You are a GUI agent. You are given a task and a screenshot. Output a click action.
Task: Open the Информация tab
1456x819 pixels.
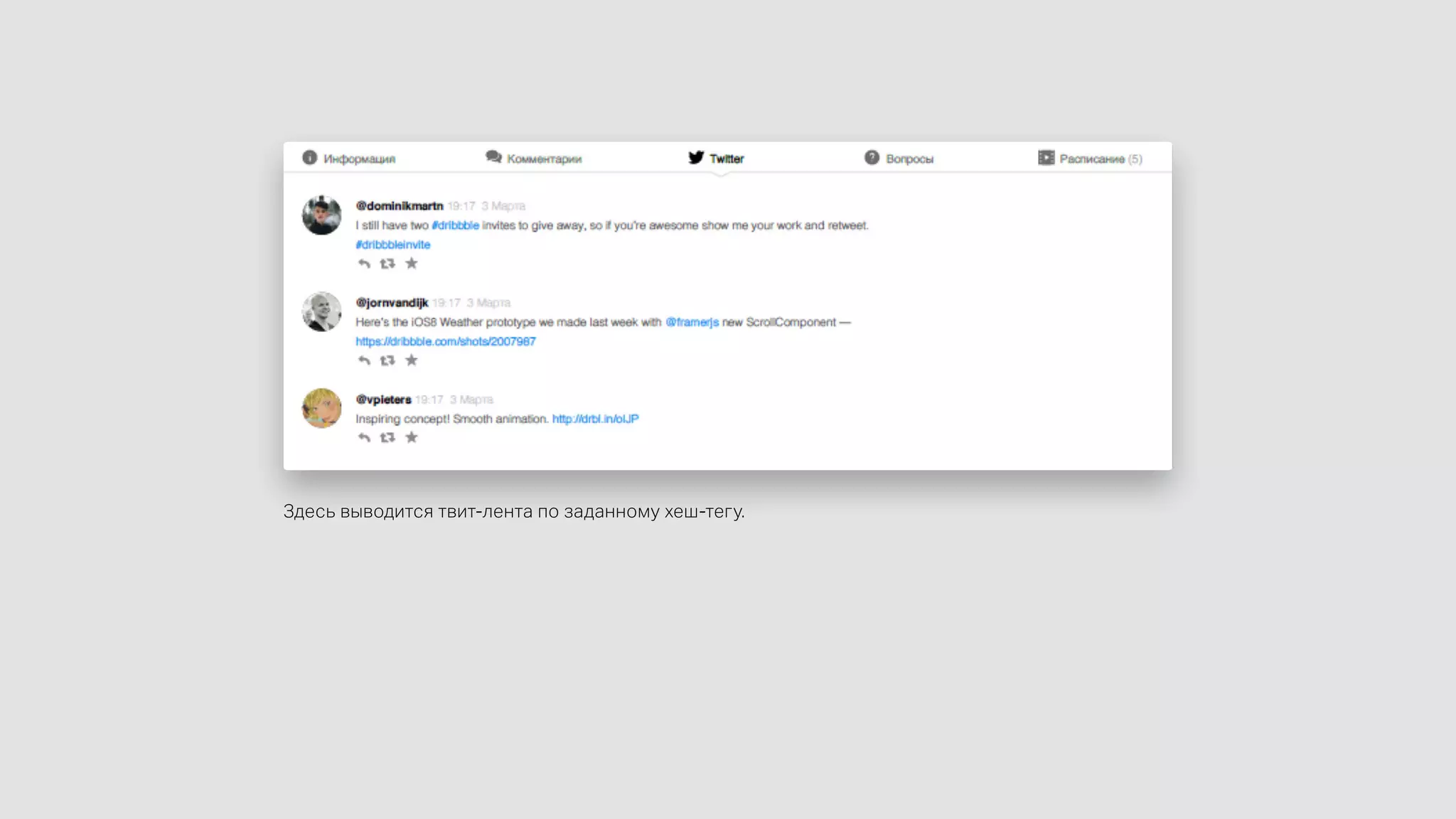349,159
